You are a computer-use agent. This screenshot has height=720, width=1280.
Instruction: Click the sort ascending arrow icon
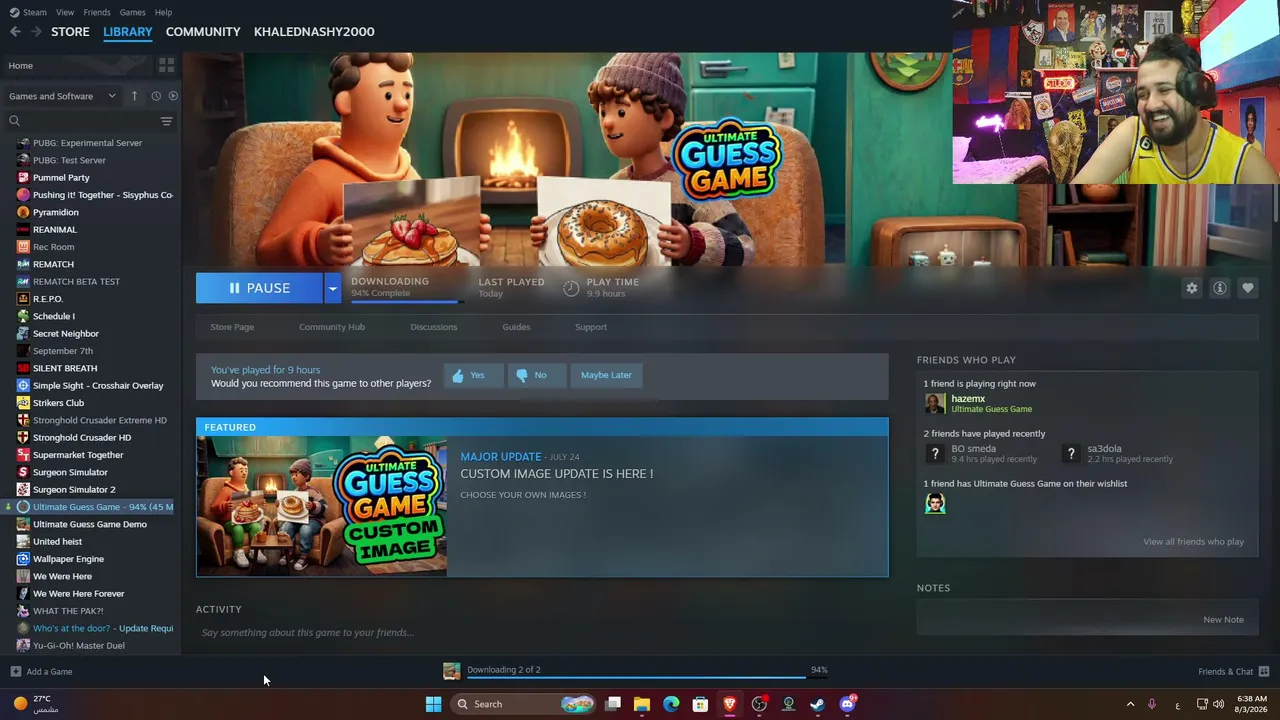click(134, 96)
